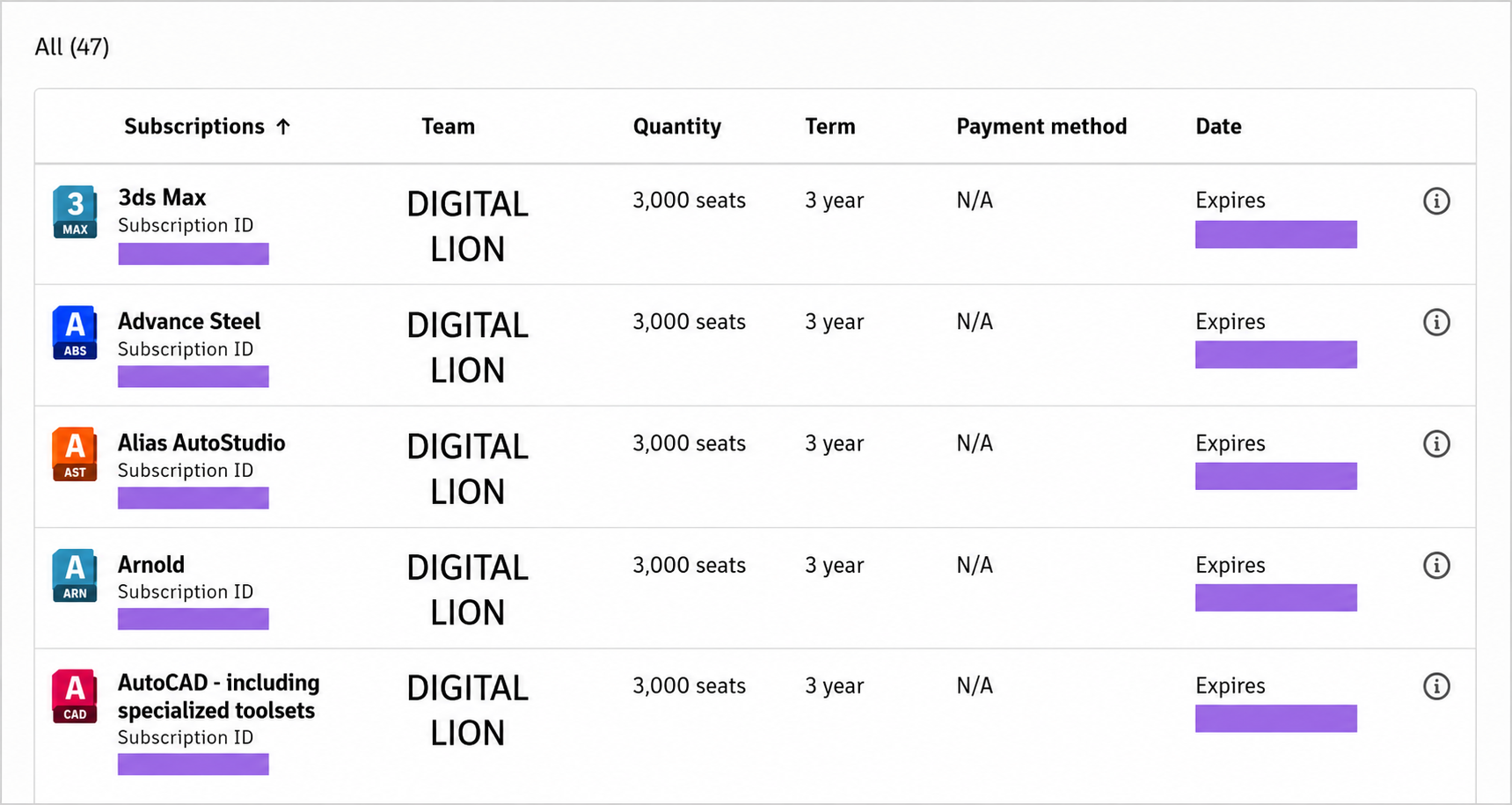Sort by the Subscriptions column header
1512x805 pixels.
pos(194,127)
